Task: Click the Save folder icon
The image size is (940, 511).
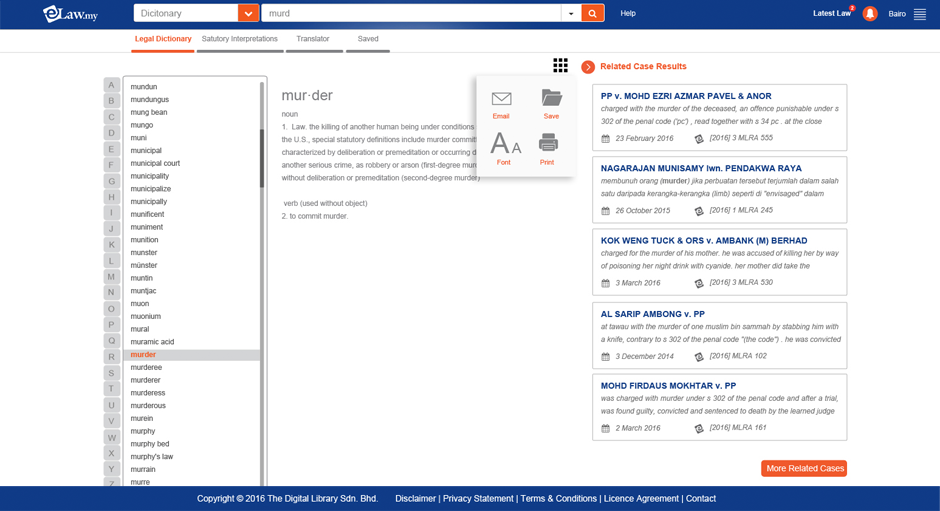Action: click(551, 98)
